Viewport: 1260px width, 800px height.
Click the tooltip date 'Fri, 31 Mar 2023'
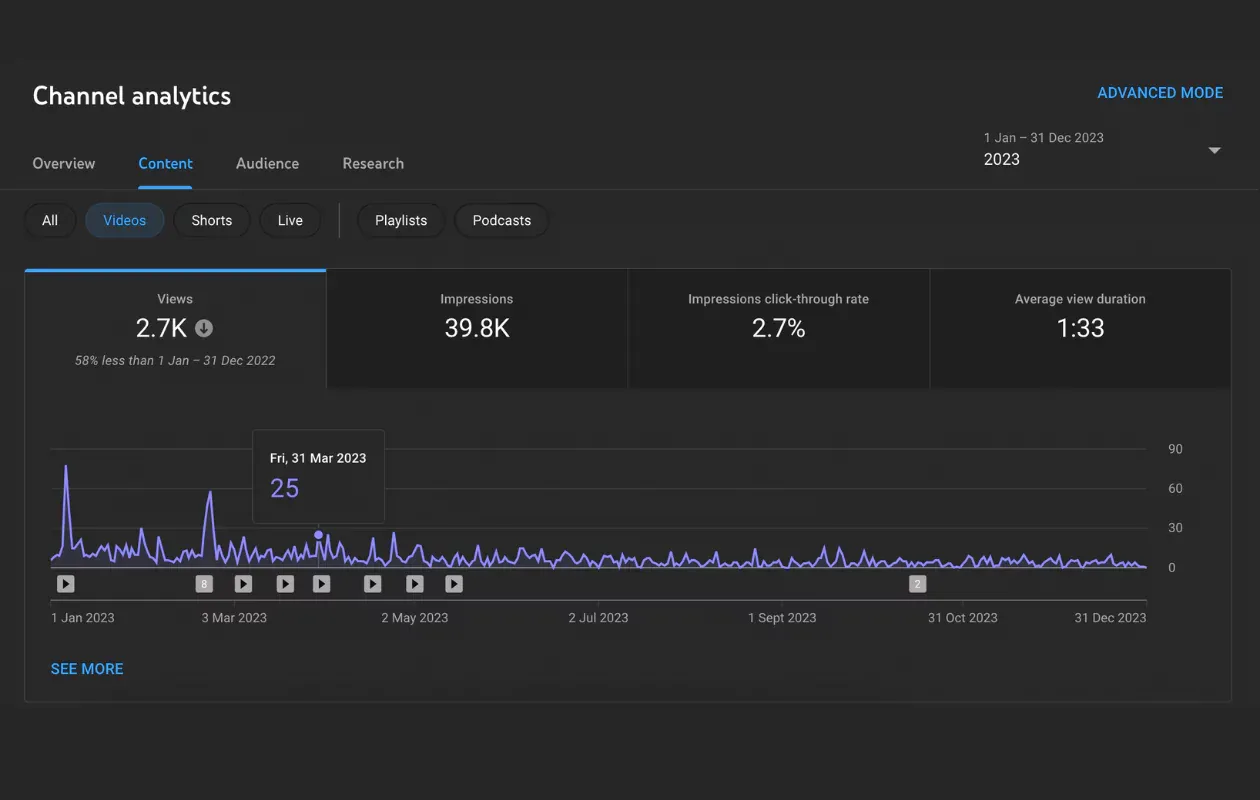(x=318, y=458)
